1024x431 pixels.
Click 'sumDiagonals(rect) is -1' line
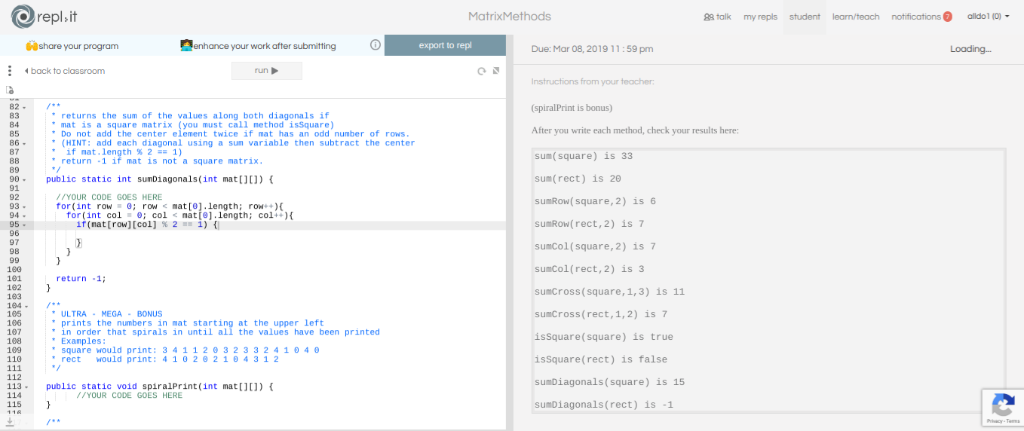[603, 405]
